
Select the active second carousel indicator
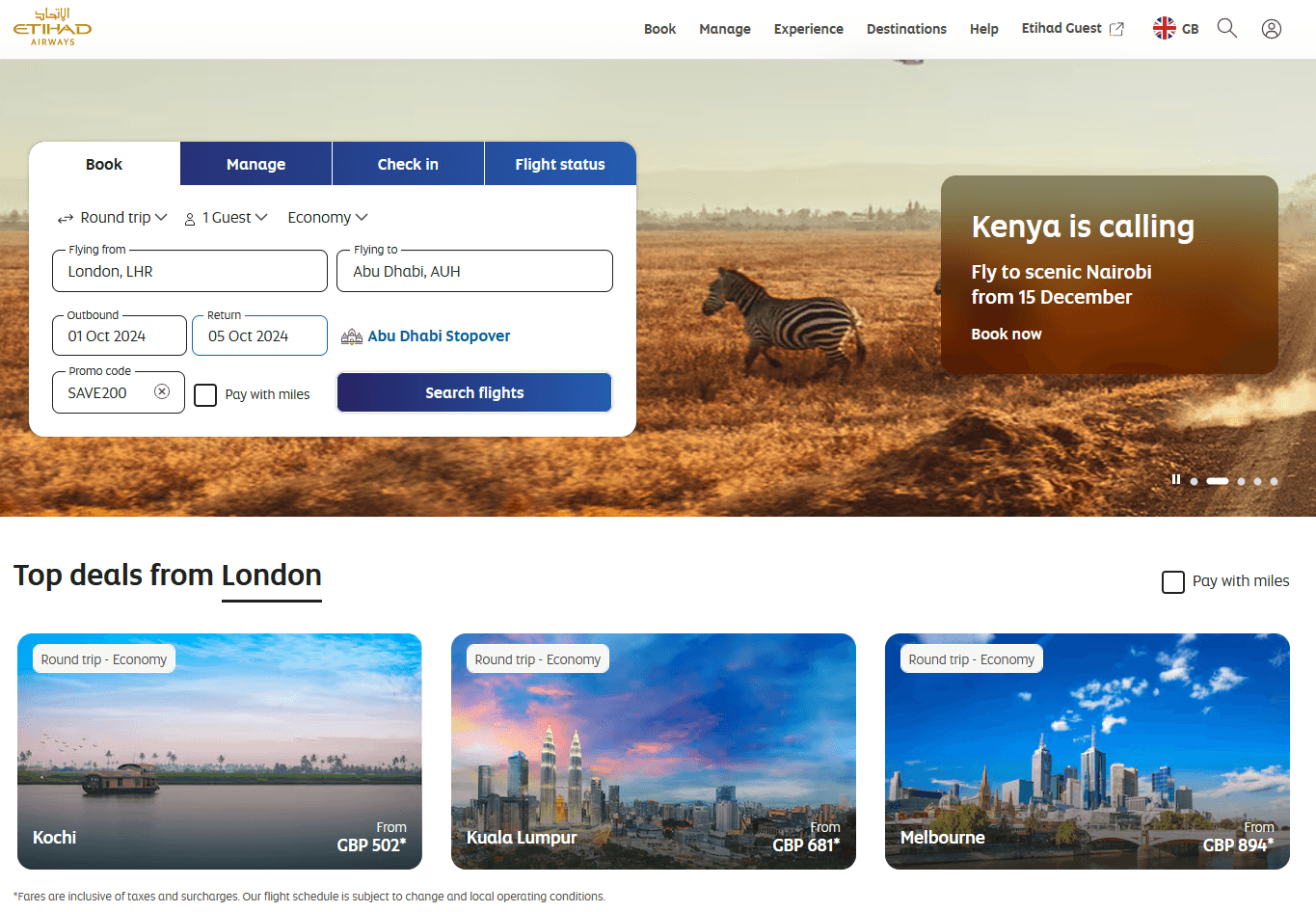click(x=1218, y=481)
